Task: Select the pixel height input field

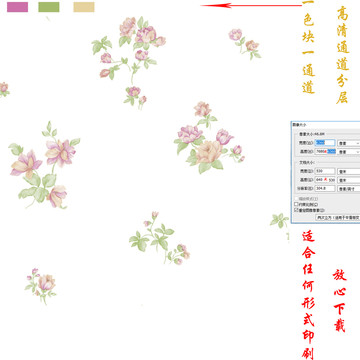Action: [325, 152]
